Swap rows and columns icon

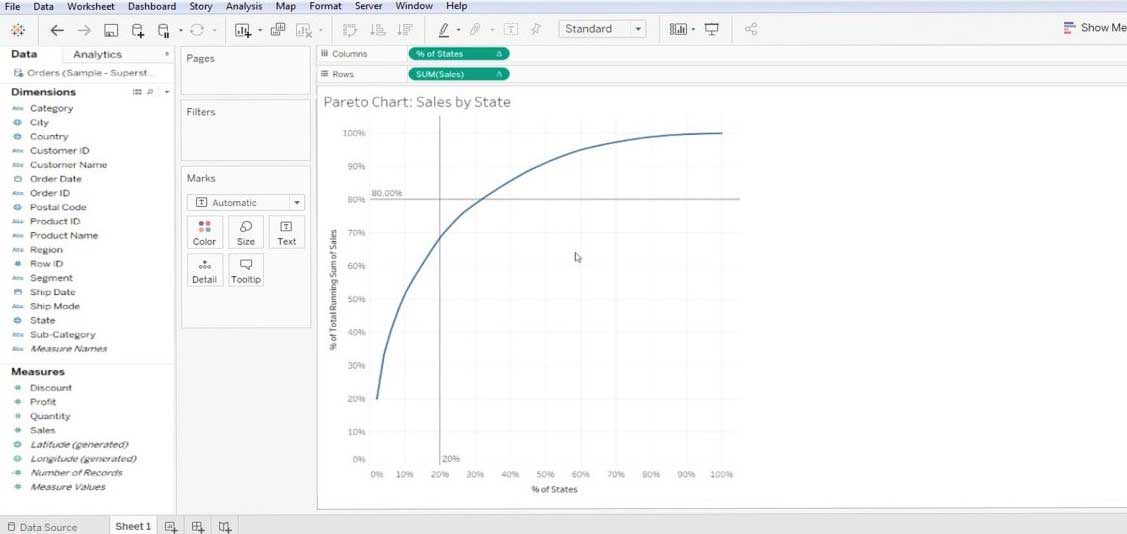pos(350,30)
